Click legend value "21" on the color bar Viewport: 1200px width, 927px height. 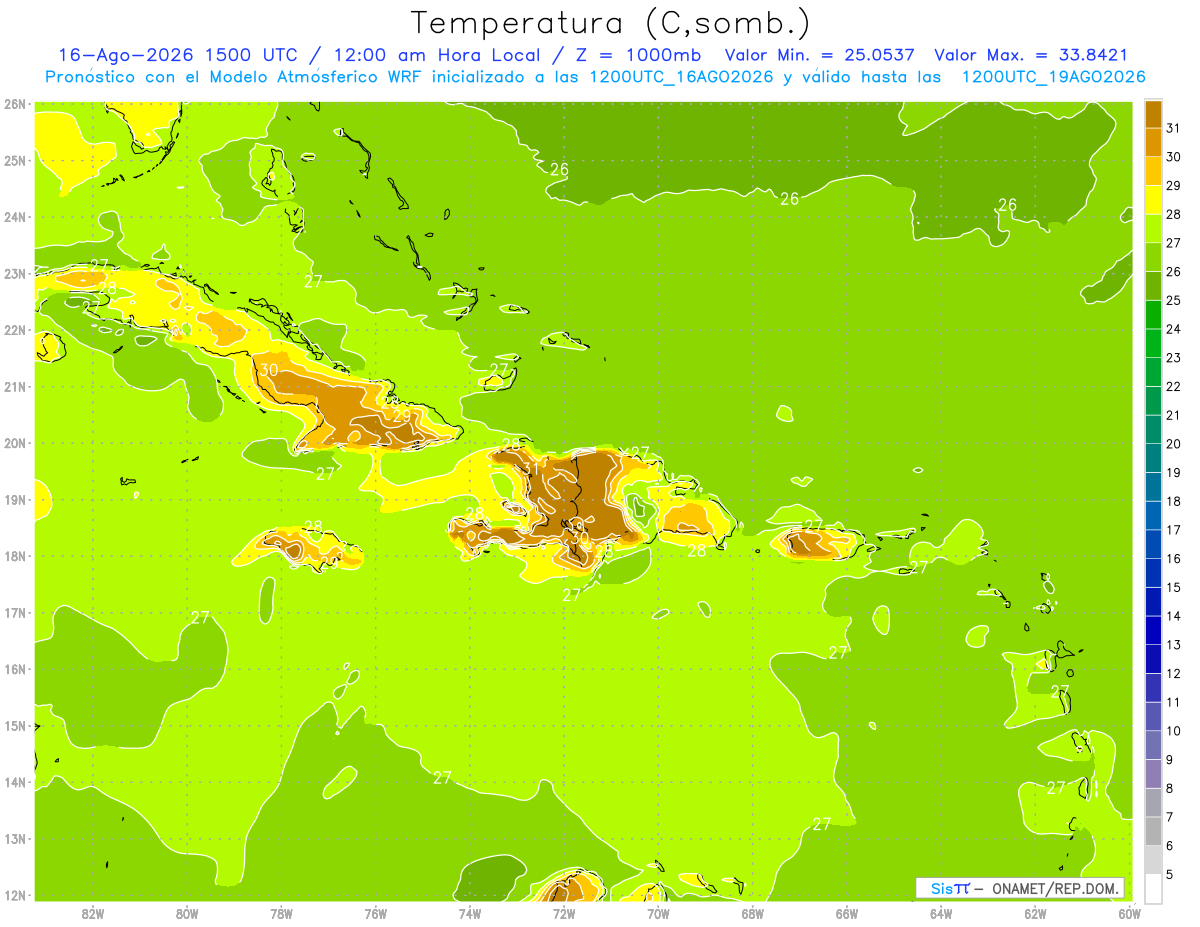pyautogui.click(x=1173, y=415)
